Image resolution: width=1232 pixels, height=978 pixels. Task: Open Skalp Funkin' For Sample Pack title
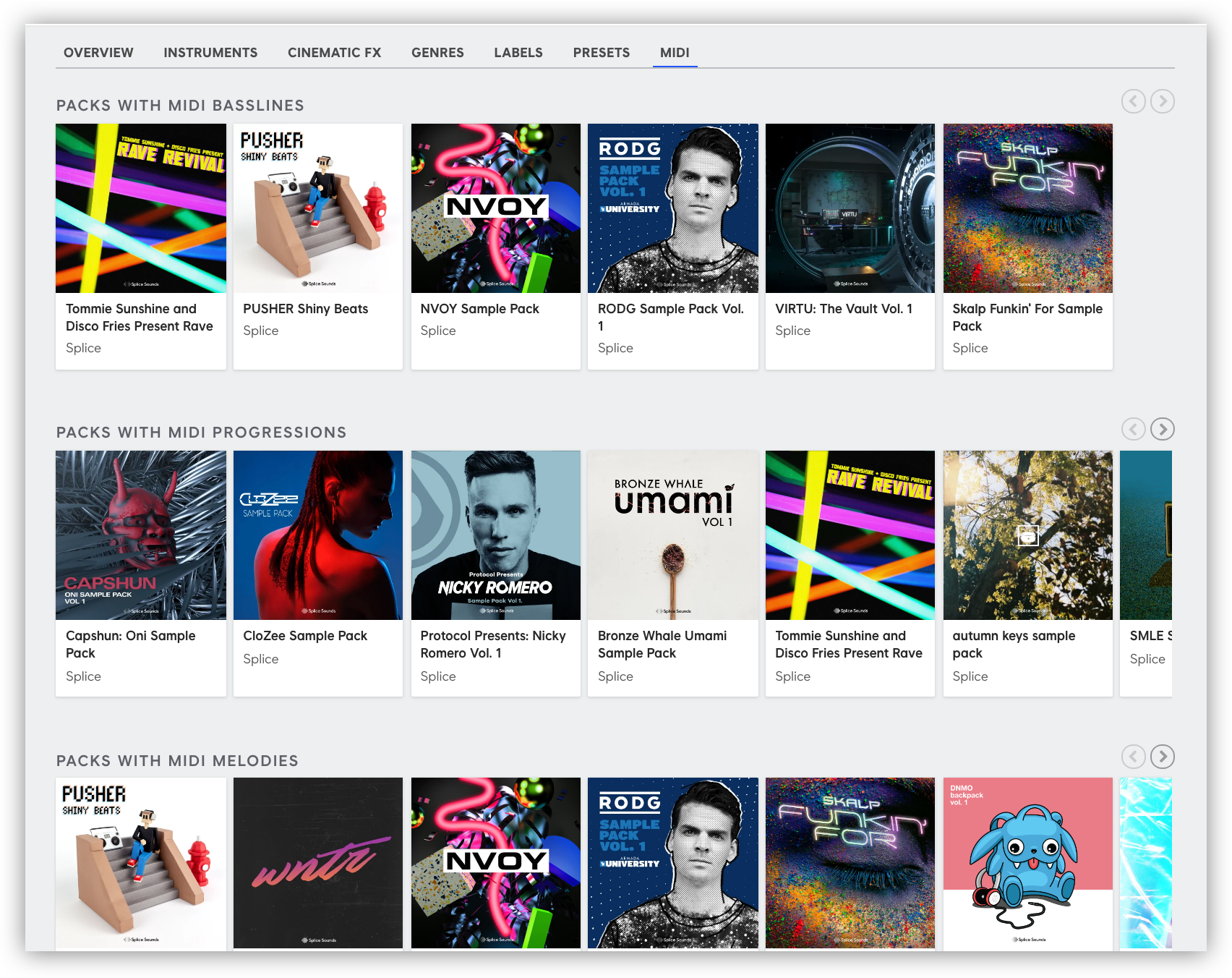(1027, 318)
